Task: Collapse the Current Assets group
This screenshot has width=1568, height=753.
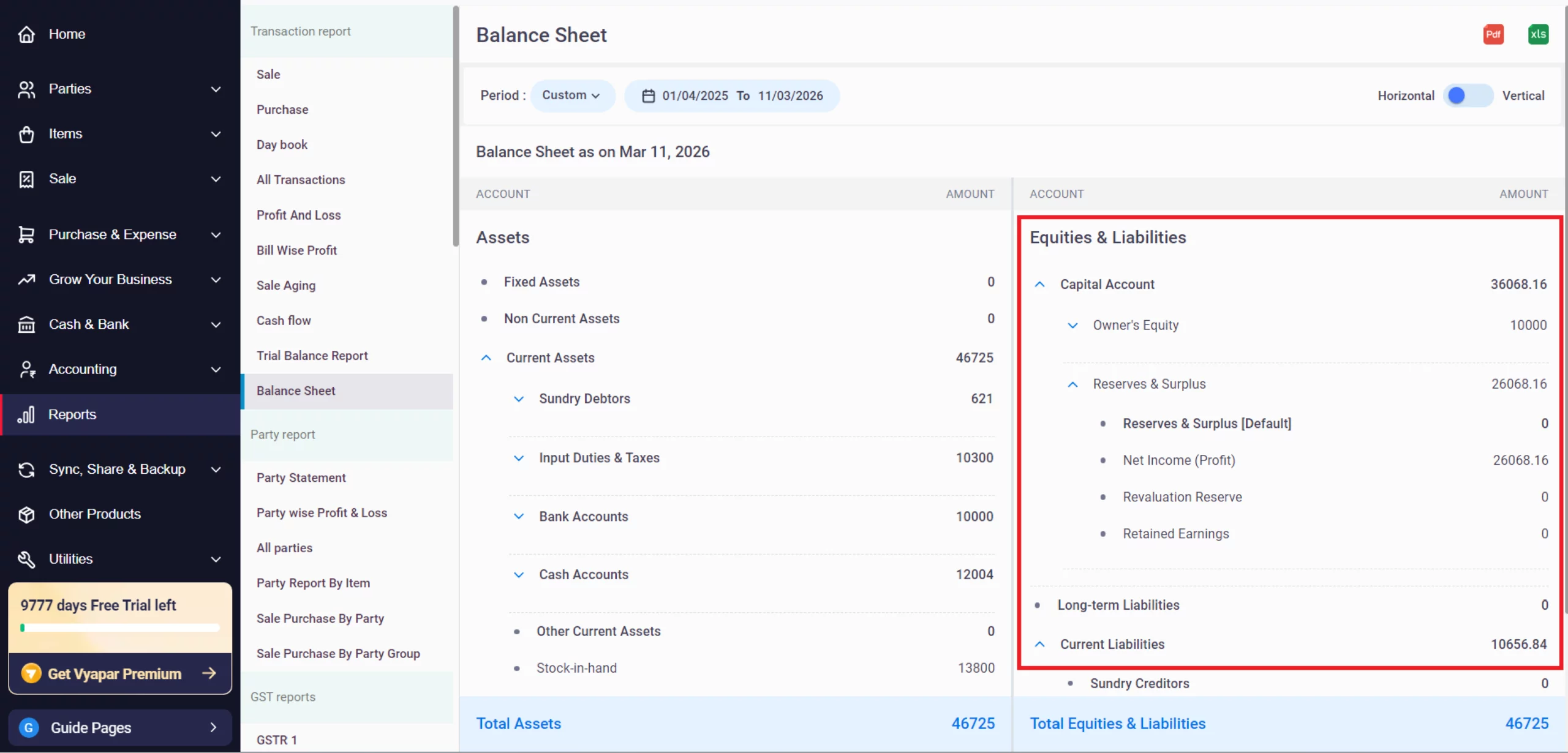Action: (x=486, y=358)
